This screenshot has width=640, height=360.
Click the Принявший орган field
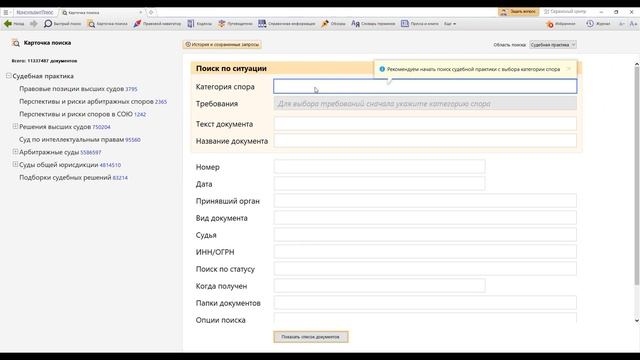425,201
